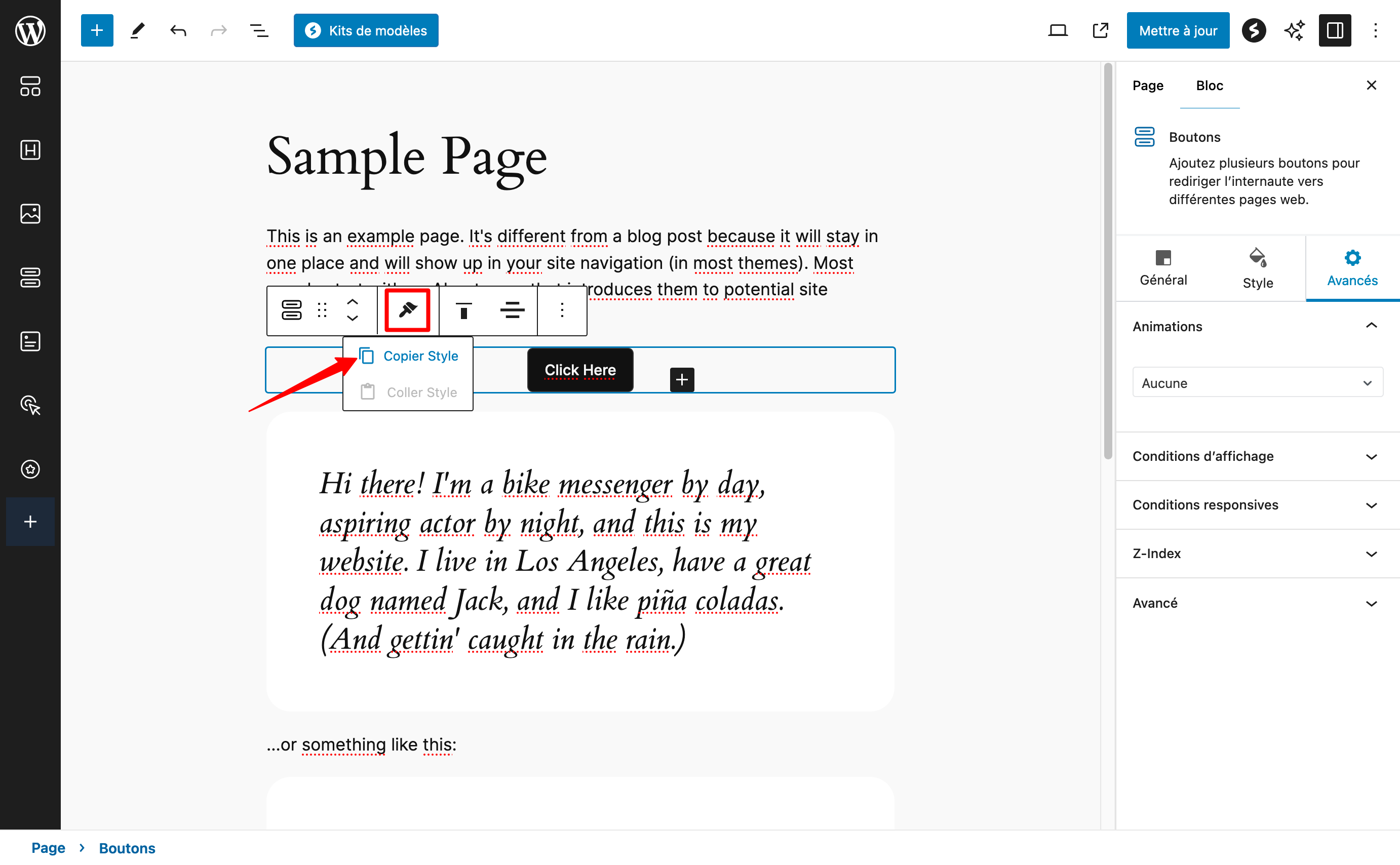1400x865 pixels.
Task: Click the WordPress logo icon
Action: click(x=29, y=30)
